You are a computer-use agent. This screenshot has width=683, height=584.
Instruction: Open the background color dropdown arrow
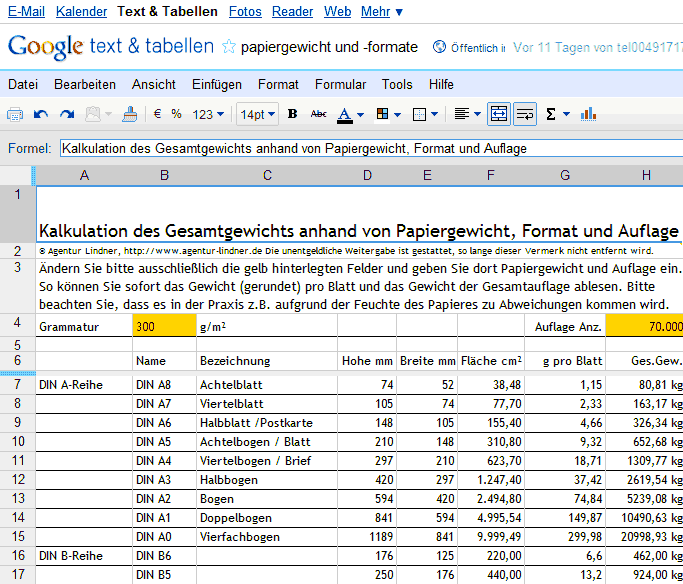[x=397, y=115]
